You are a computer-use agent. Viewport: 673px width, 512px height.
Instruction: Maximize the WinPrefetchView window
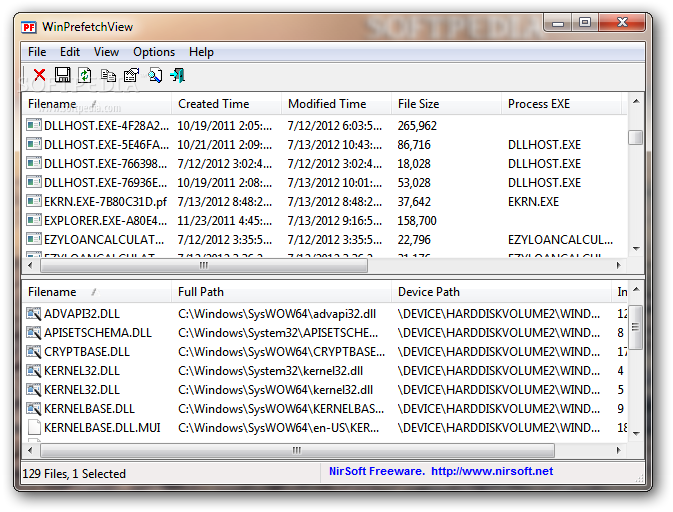[x=585, y=22]
